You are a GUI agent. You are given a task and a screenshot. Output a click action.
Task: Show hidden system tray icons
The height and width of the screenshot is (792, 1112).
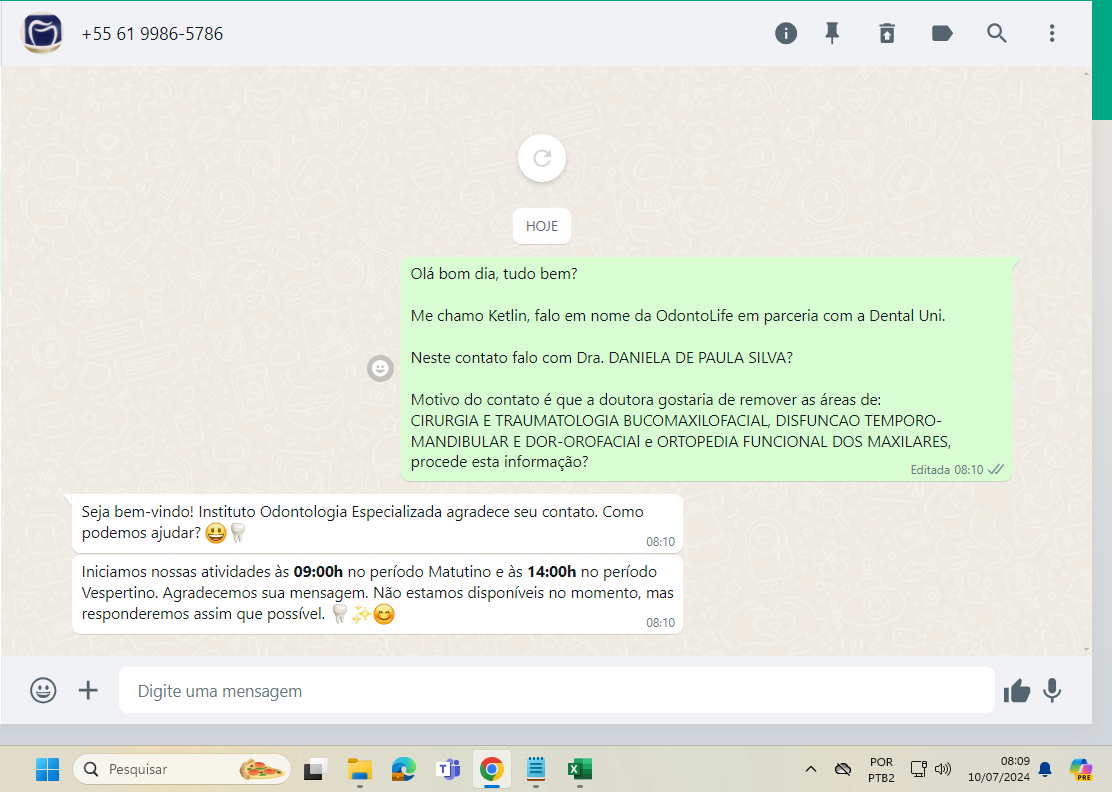click(811, 769)
